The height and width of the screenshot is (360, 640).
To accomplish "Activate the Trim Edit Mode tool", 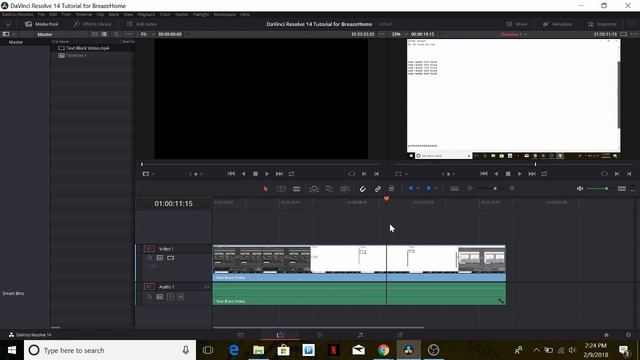I will click(281, 189).
